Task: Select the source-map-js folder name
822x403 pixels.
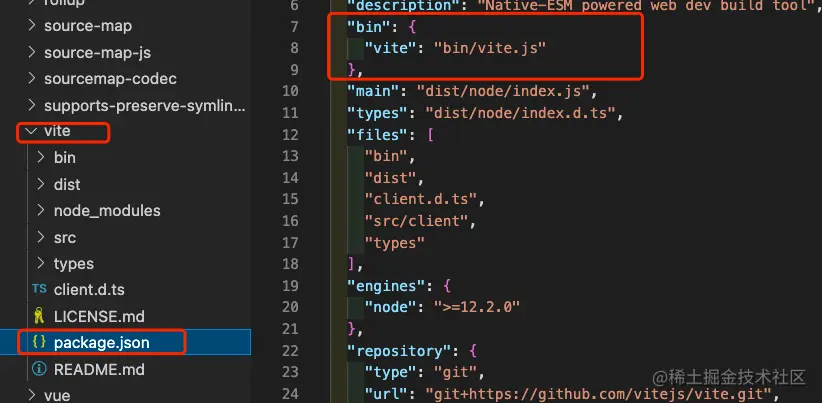Action: pos(98,52)
